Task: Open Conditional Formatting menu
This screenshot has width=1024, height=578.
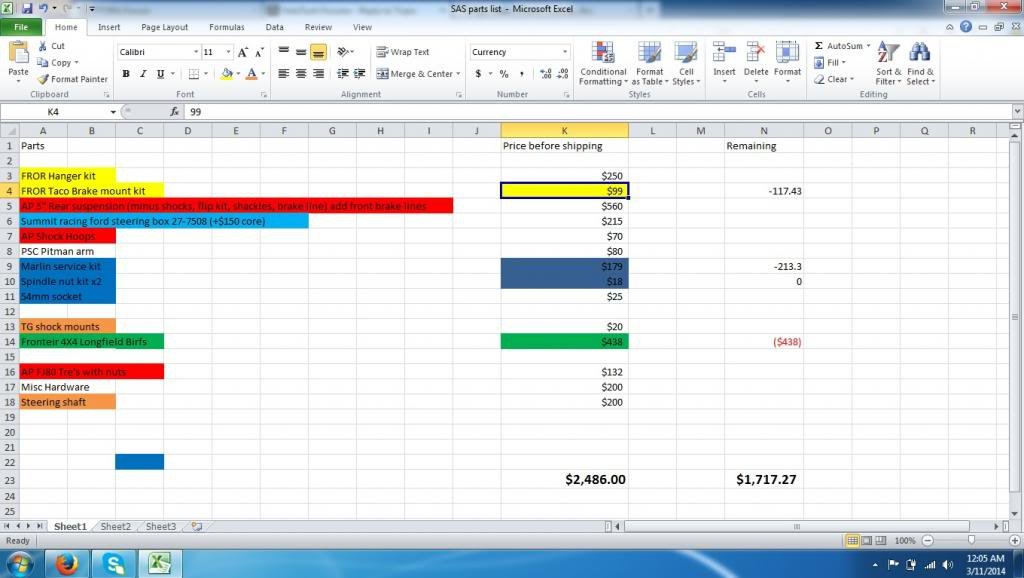Action: pos(603,63)
